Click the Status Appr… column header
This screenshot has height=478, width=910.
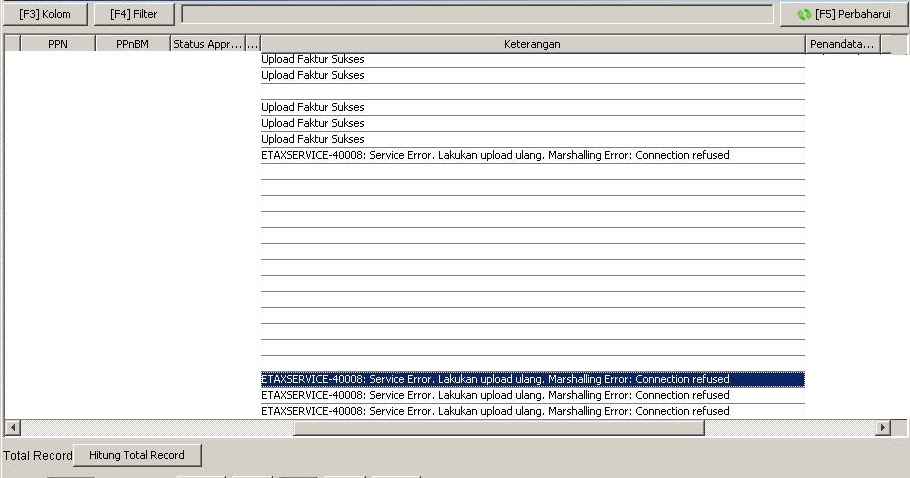tap(207, 44)
